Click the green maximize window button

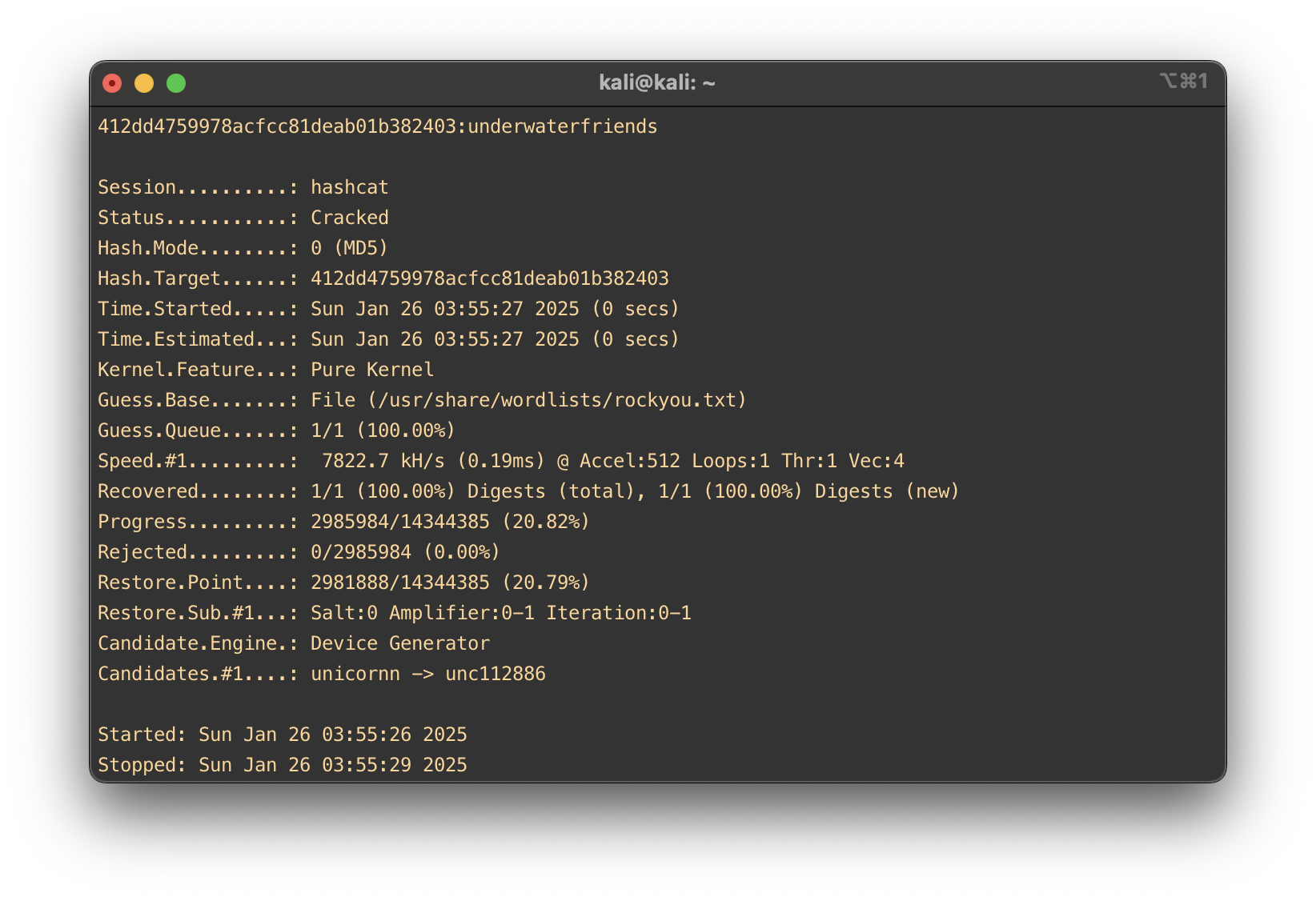176,83
